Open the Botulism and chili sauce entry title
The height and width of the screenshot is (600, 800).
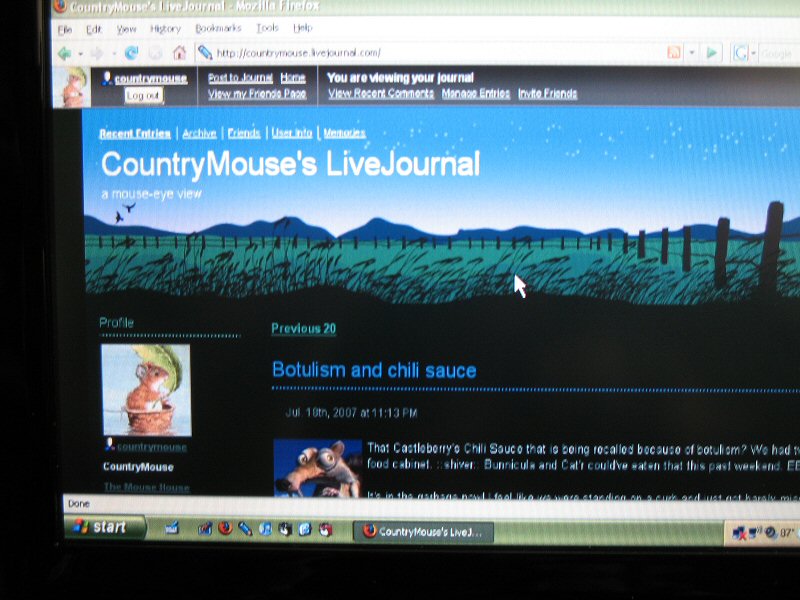(374, 370)
